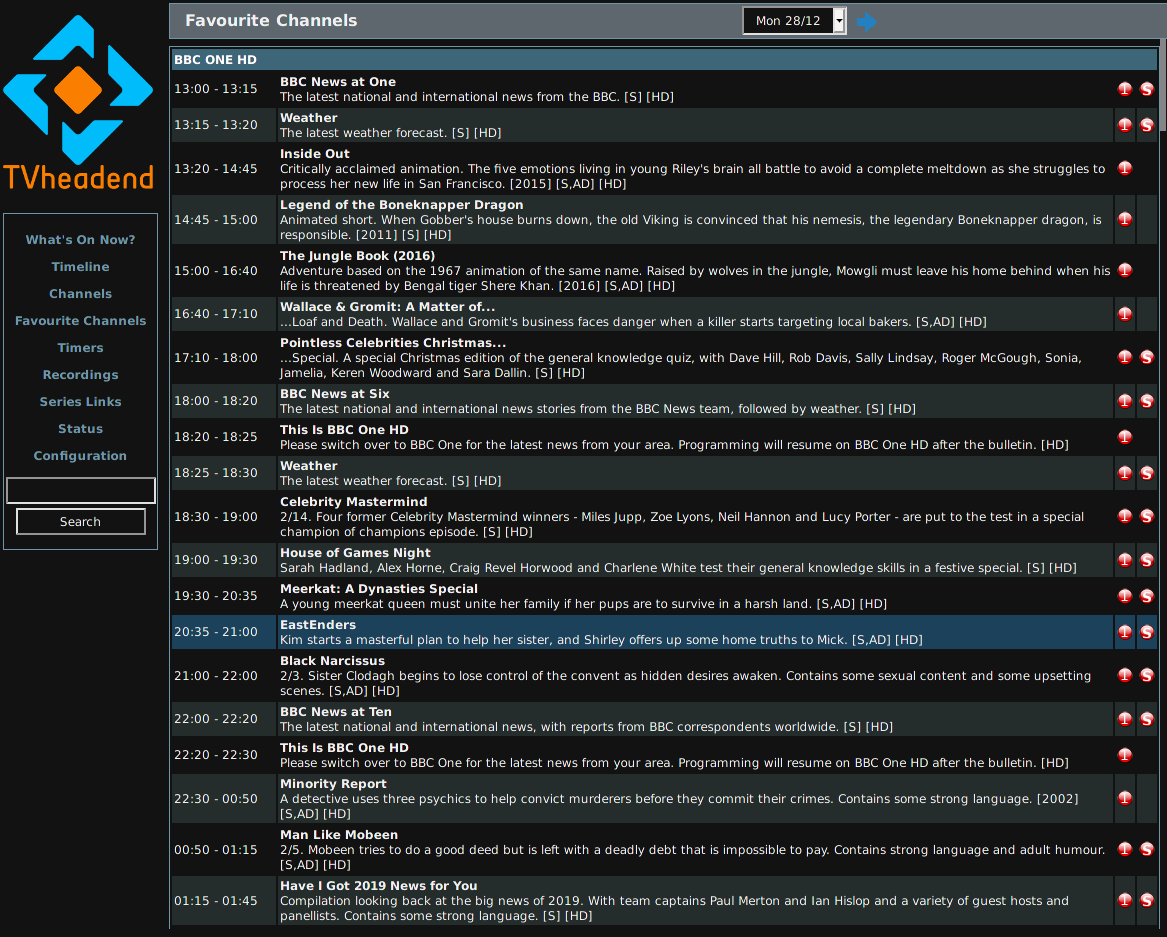This screenshot has width=1167, height=937.
Task: Record Minority Report once
Action: pos(1125,799)
